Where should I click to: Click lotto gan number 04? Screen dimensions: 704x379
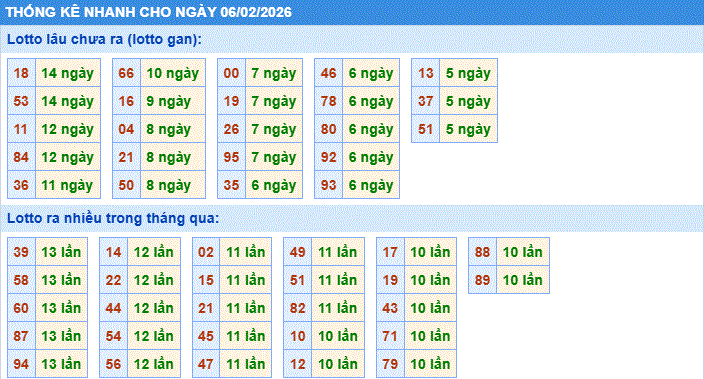(126, 129)
